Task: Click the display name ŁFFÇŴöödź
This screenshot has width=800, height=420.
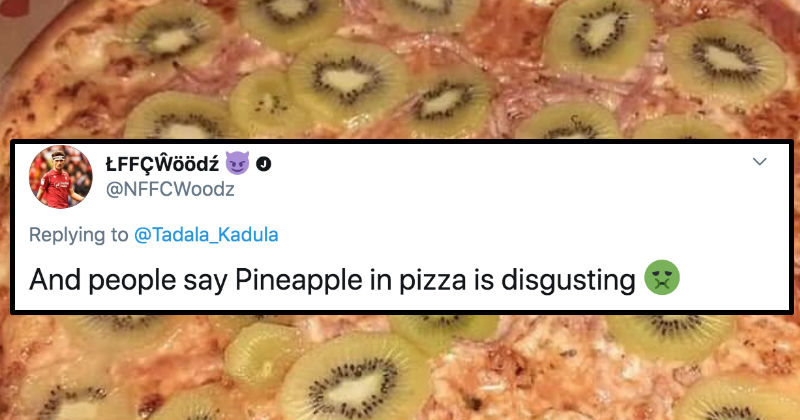Action: pyautogui.click(x=162, y=164)
